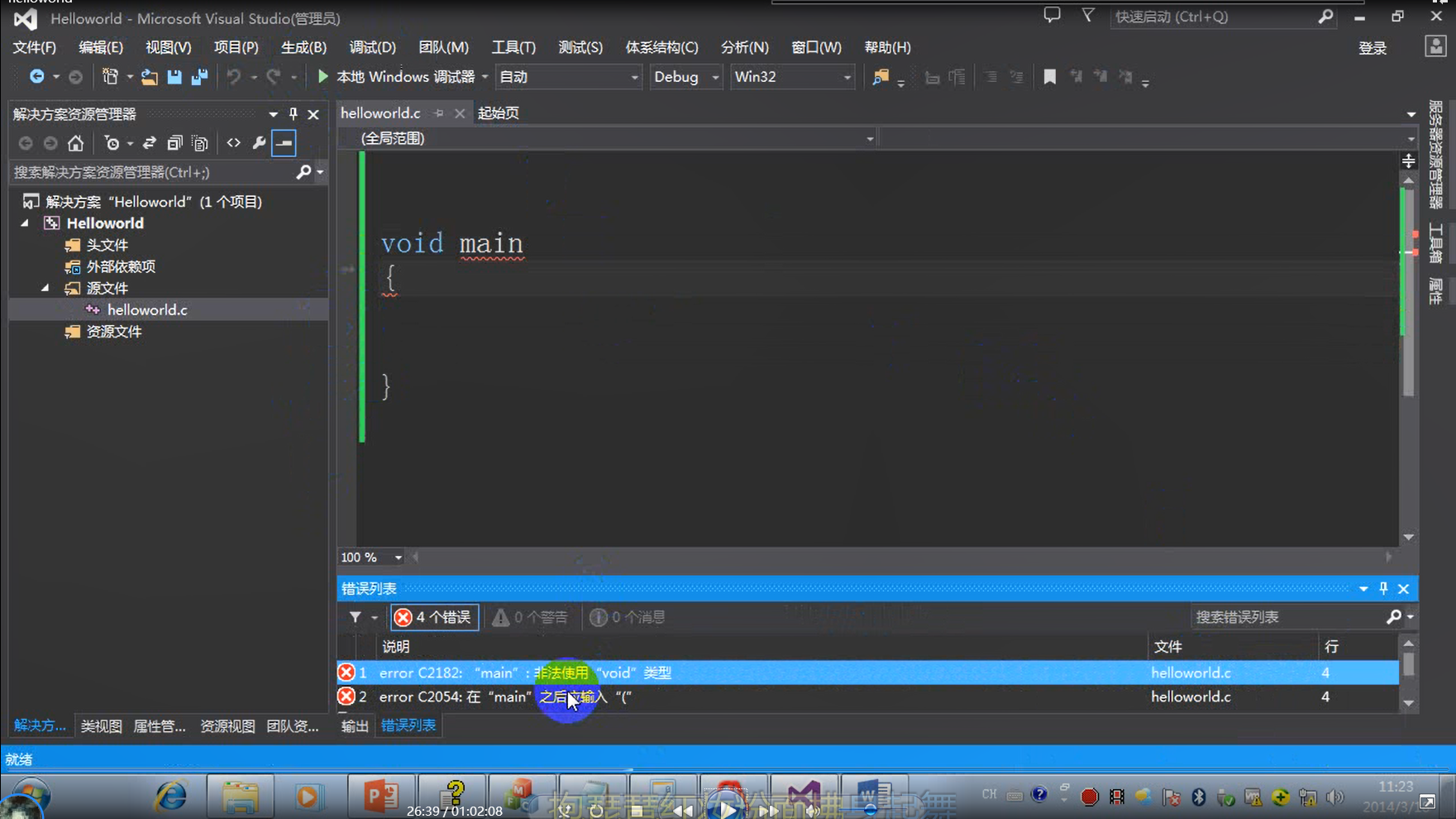Select helloworld.c in Solution Explorer tree

coord(147,309)
